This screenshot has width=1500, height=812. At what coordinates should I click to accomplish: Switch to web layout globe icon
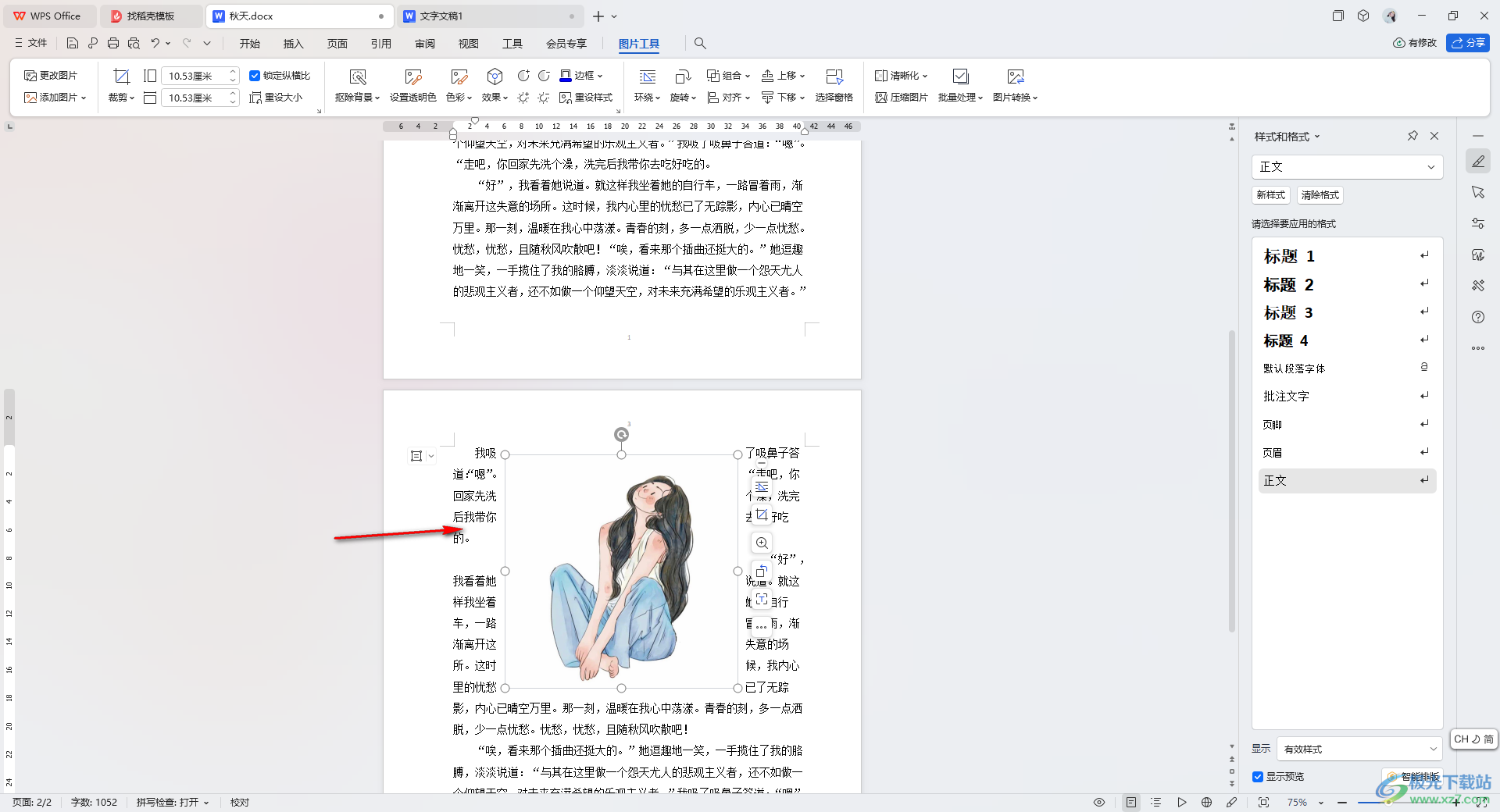pos(1206,803)
